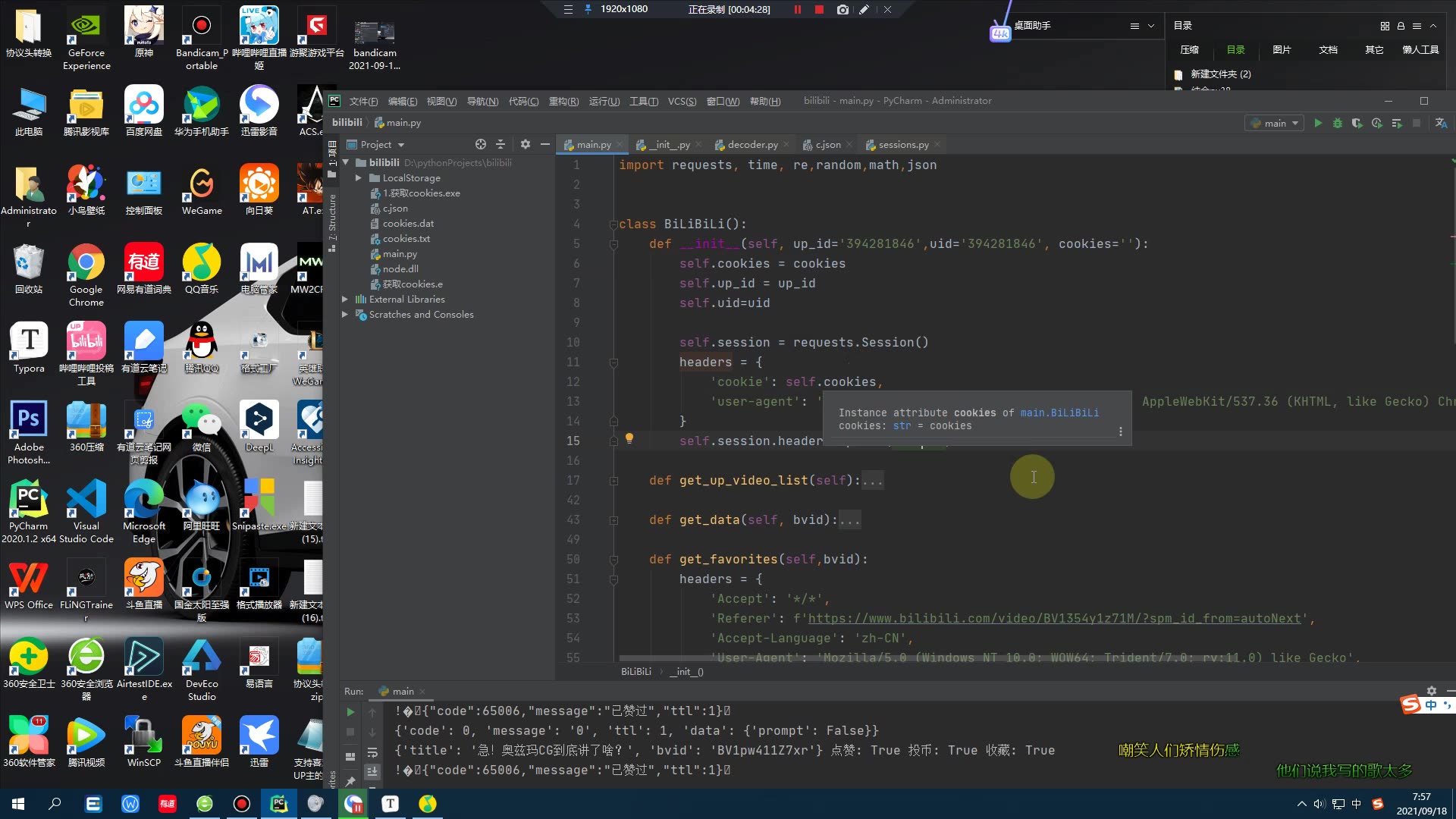
Task: Toggle soft-wrap in Run console
Action: pyautogui.click(x=372, y=752)
